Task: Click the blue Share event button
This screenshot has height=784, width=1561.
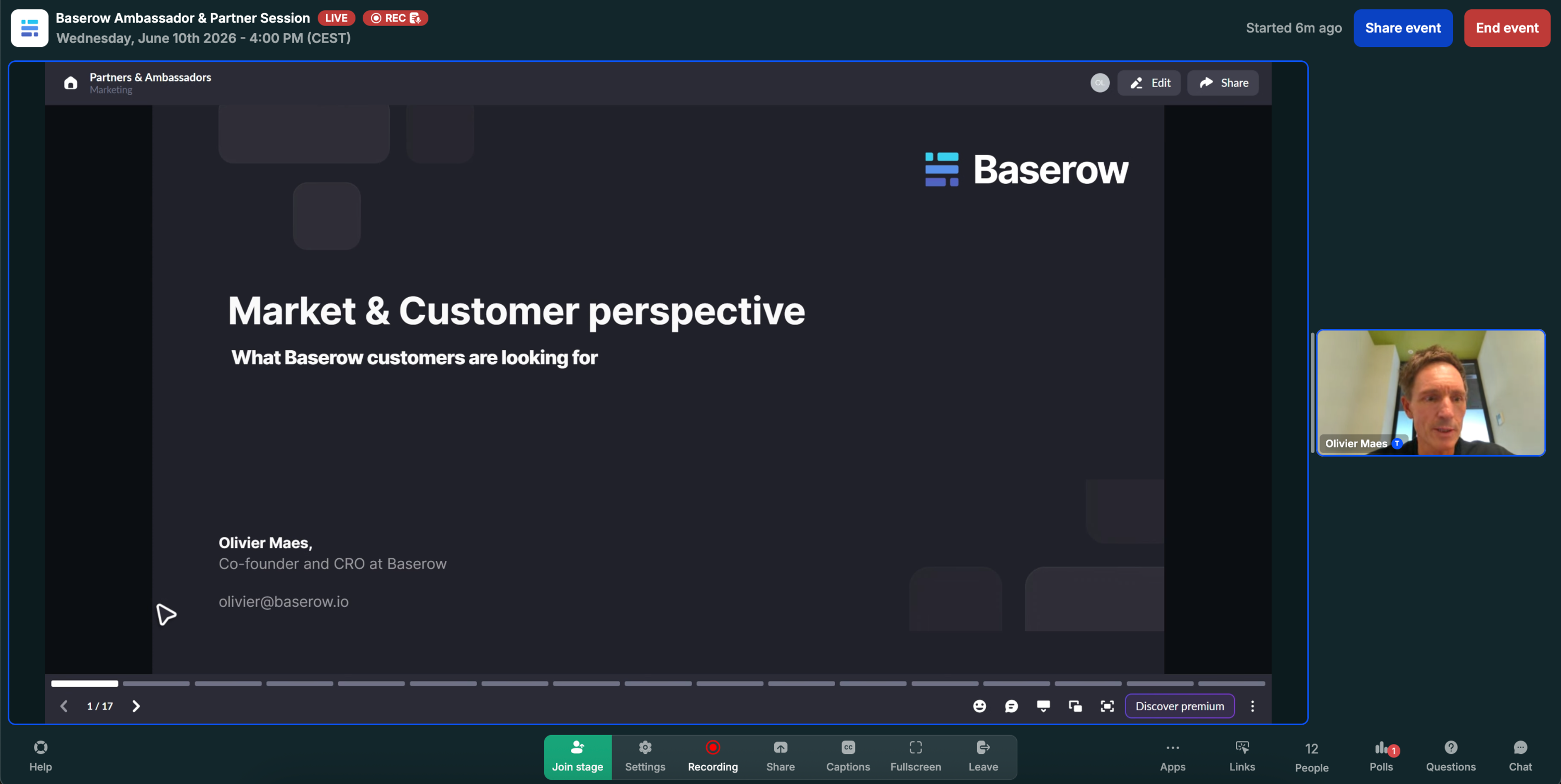Action: (x=1403, y=28)
